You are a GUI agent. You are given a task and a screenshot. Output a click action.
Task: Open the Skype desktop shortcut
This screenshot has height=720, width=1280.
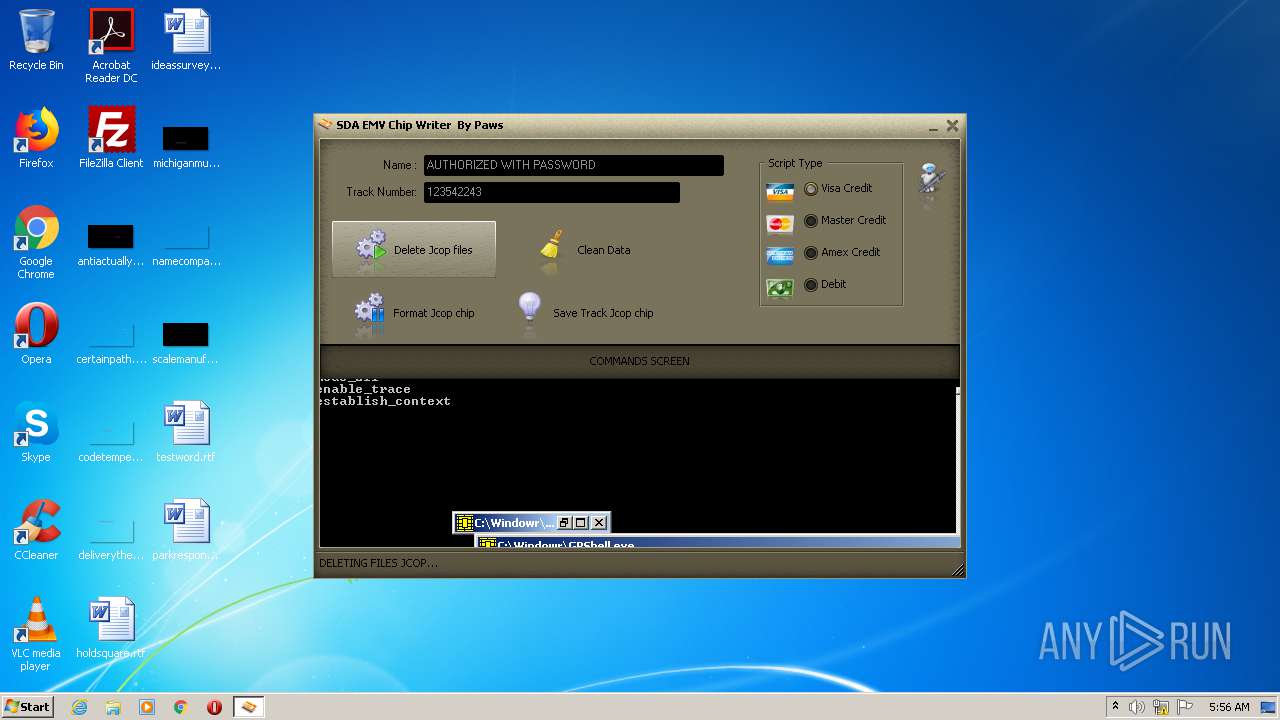coord(36,432)
